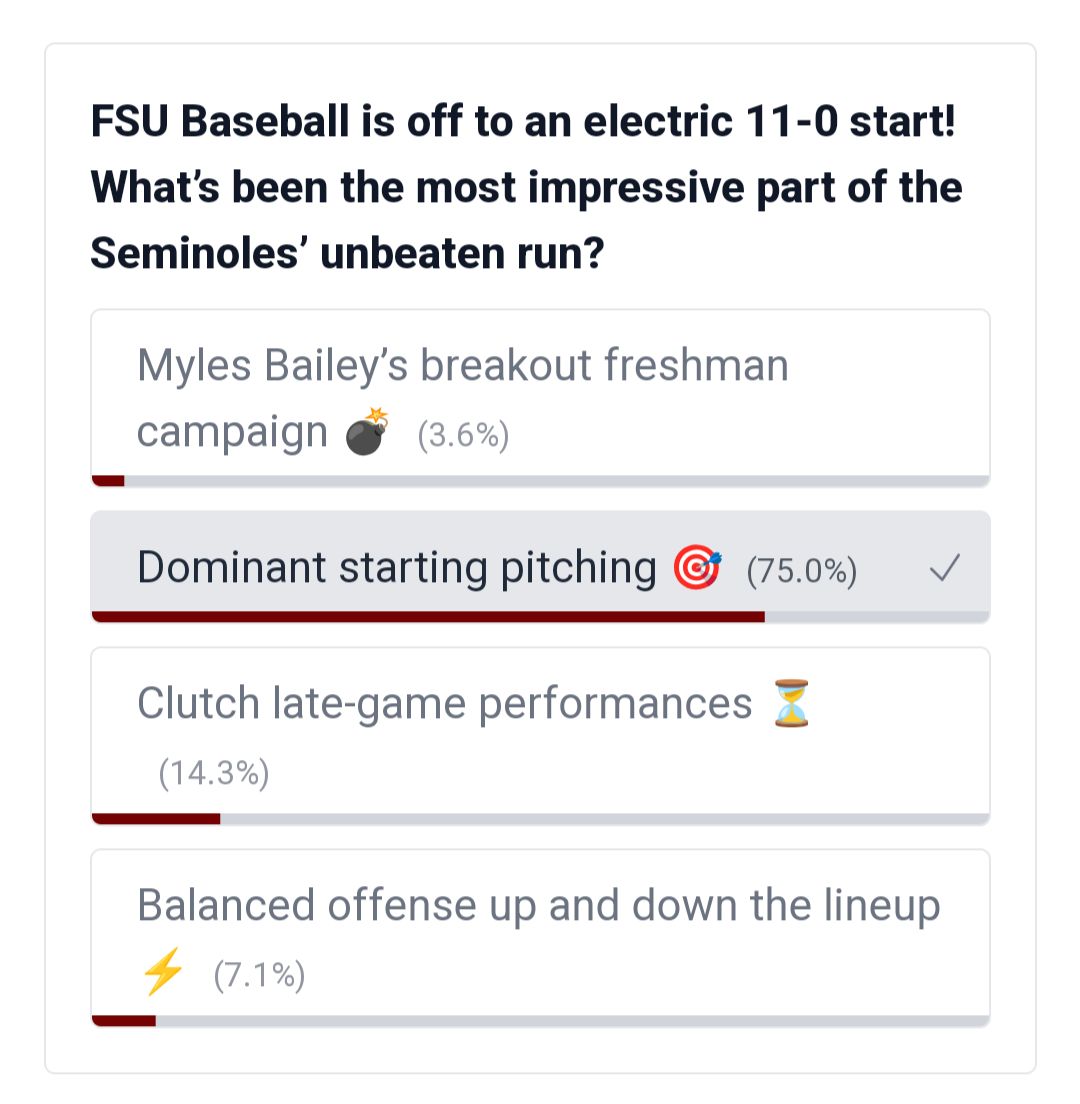Viewport: 1080px width, 1104px height.
Task: Click the 14.3% vote percentage
Action: click(213, 774)
